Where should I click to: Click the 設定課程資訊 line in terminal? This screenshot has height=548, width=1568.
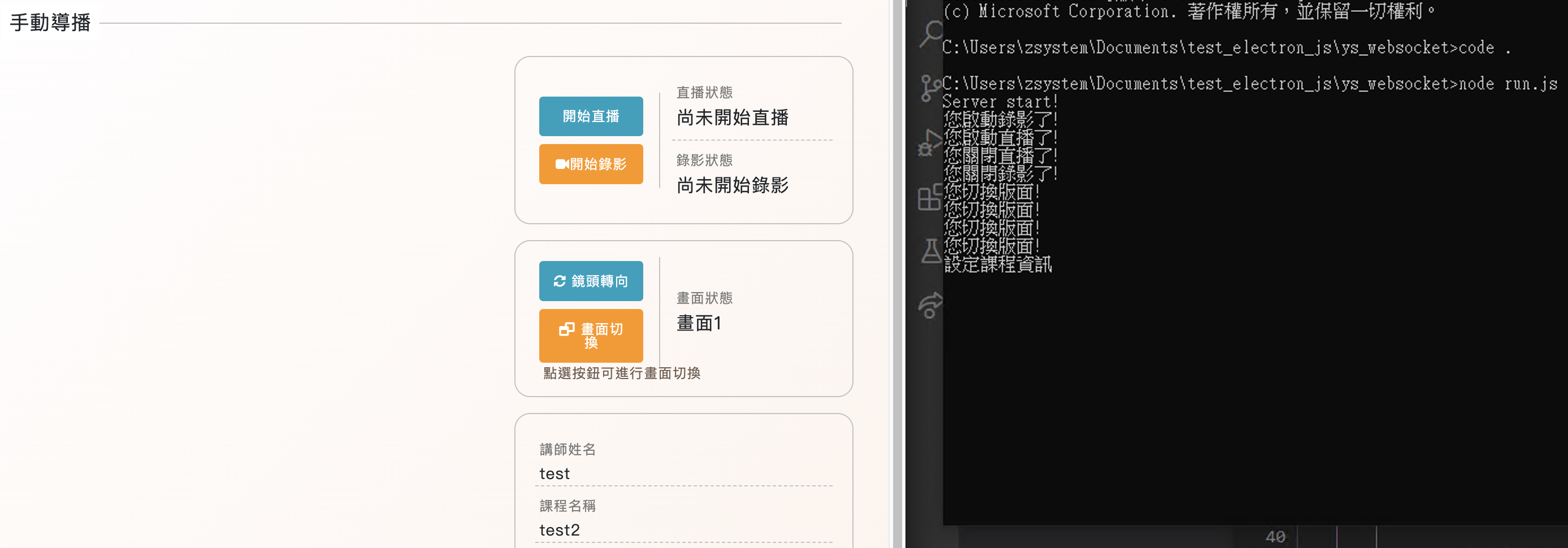pyautogui.click(x=997, y=264)
